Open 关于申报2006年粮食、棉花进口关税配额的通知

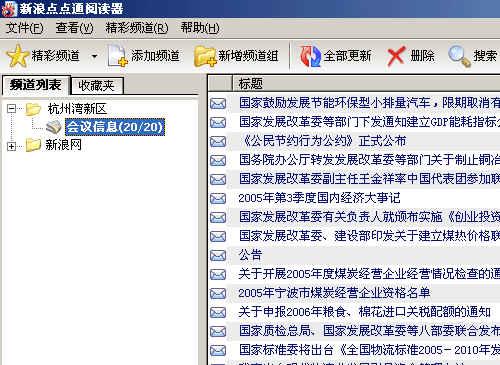click(x=365, y=312)
